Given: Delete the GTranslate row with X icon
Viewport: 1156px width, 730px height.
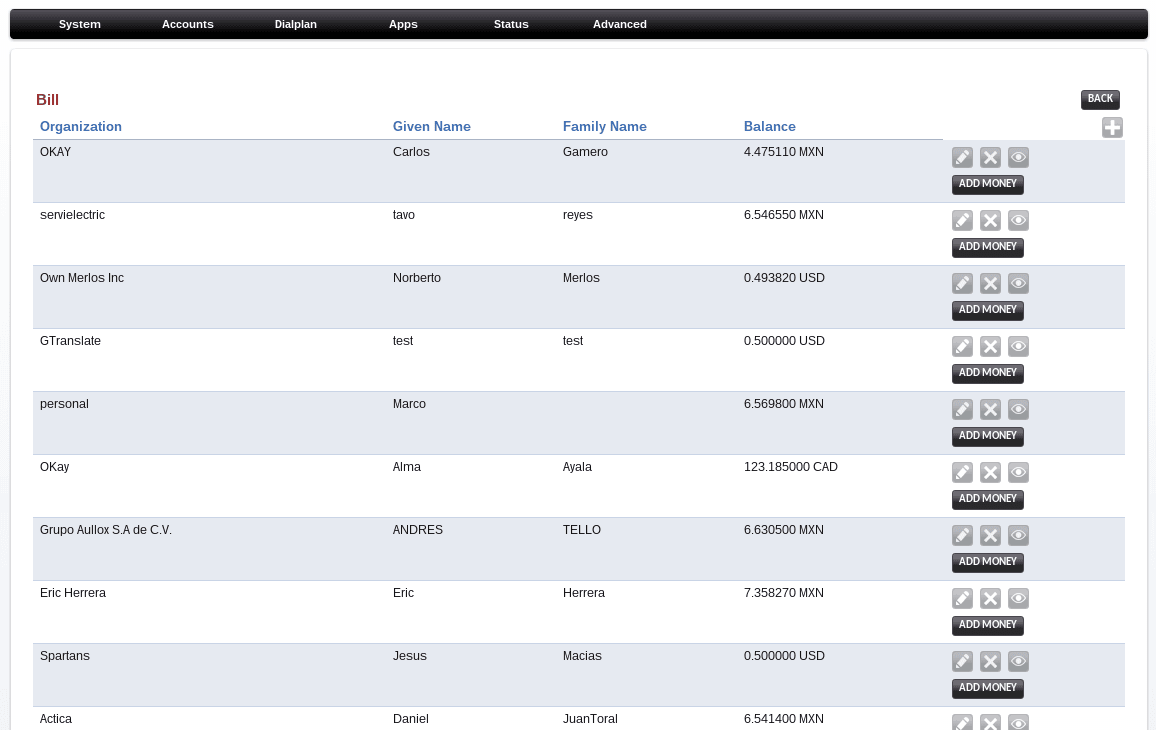Looking at the screenshot, I should [990, 347].
